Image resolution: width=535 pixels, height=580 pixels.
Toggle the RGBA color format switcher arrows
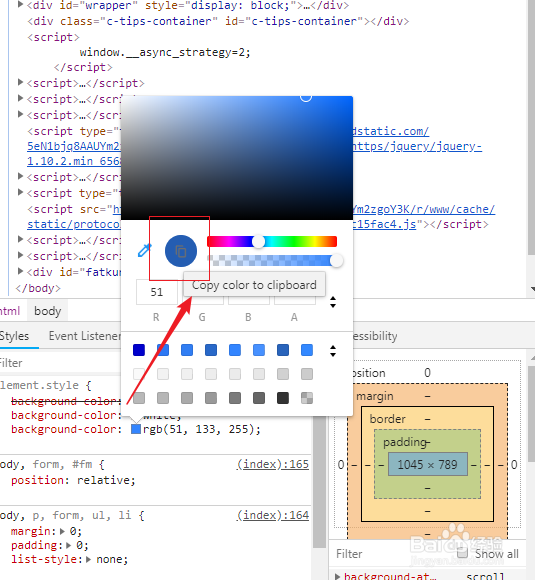click(333, 302)
